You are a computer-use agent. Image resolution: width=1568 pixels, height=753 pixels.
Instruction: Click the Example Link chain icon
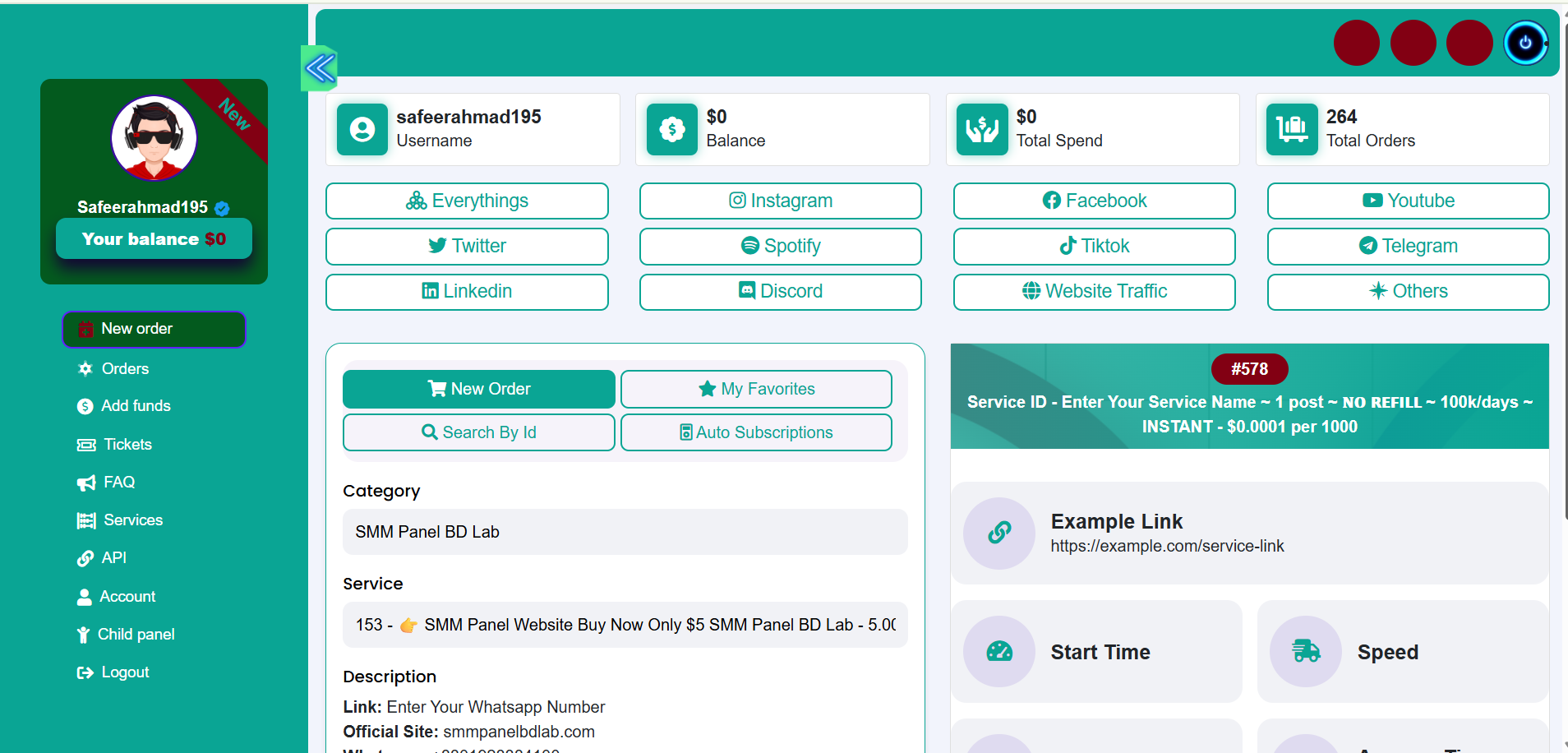point(999,533)
